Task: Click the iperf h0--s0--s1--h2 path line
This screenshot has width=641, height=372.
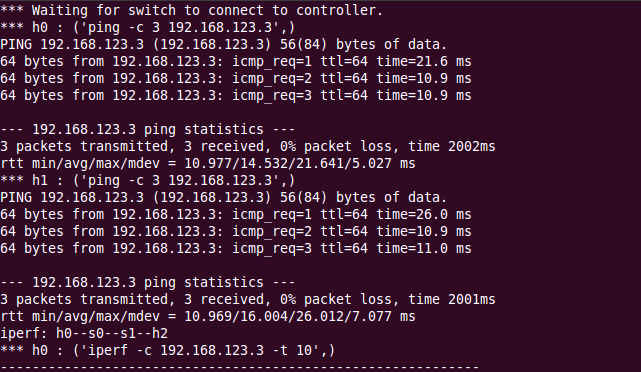Action: point(84,334)
